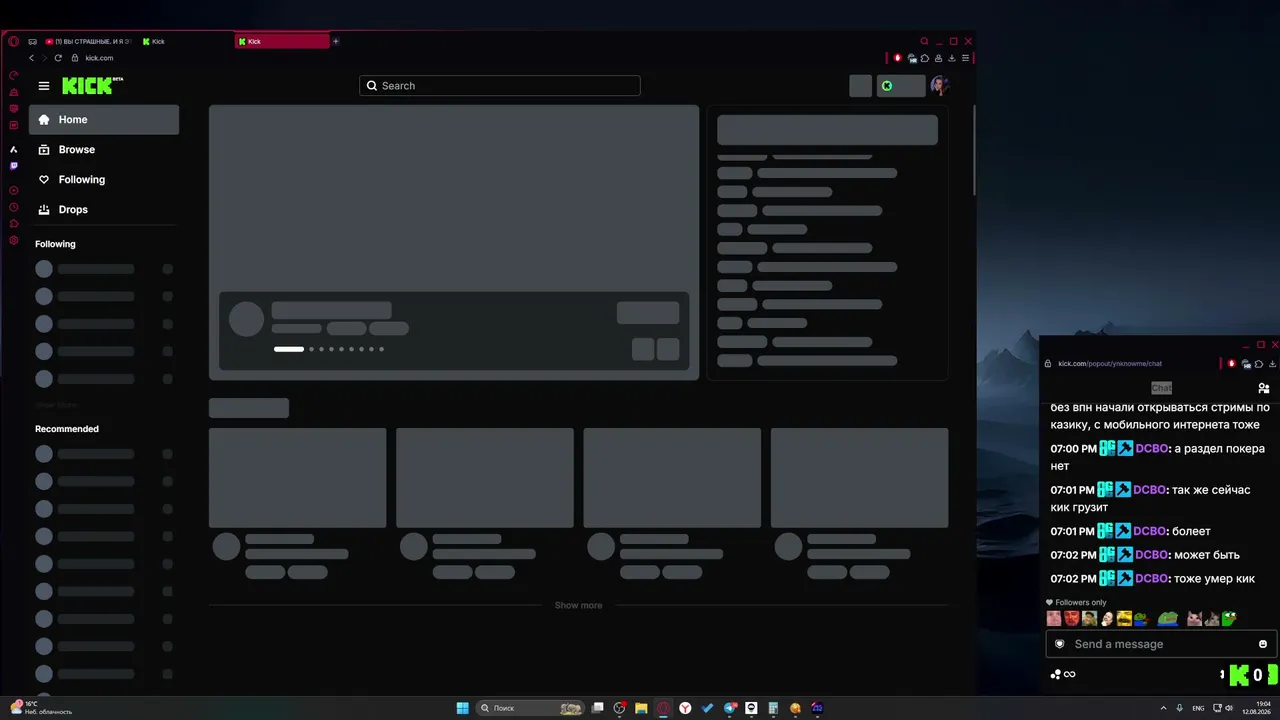
Task: Click the magnifier icon in Kick search
Action: (372, 86)
